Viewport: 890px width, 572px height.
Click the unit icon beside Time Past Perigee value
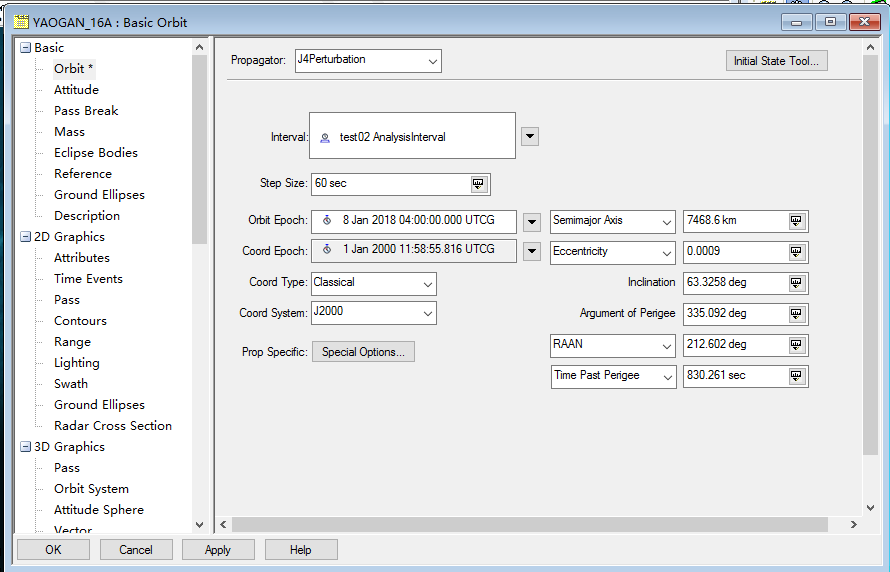796,376
